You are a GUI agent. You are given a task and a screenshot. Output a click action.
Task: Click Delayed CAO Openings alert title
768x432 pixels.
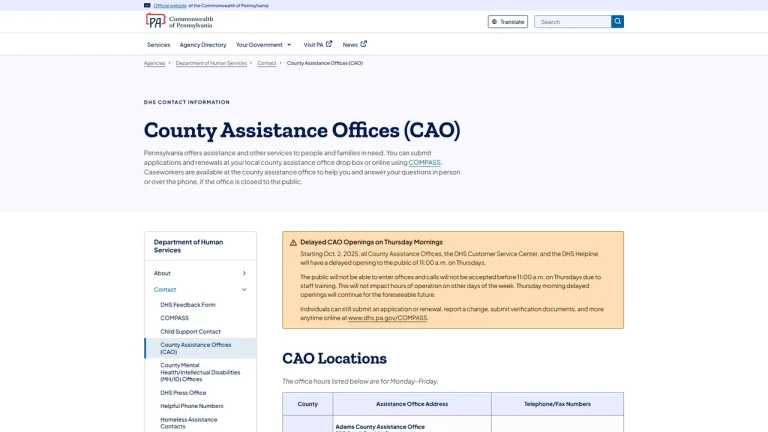point(371,242)
